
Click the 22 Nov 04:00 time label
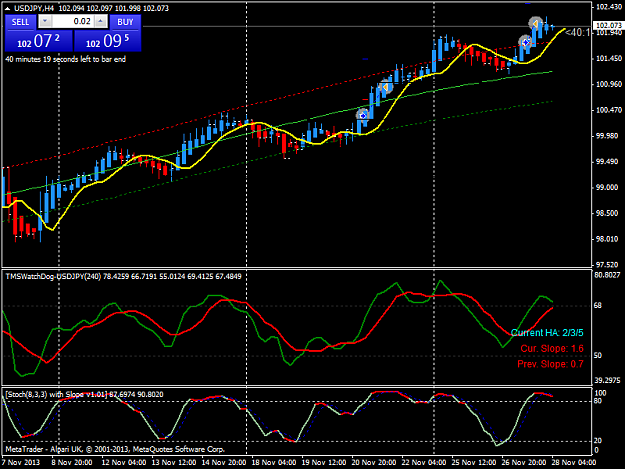424,462
